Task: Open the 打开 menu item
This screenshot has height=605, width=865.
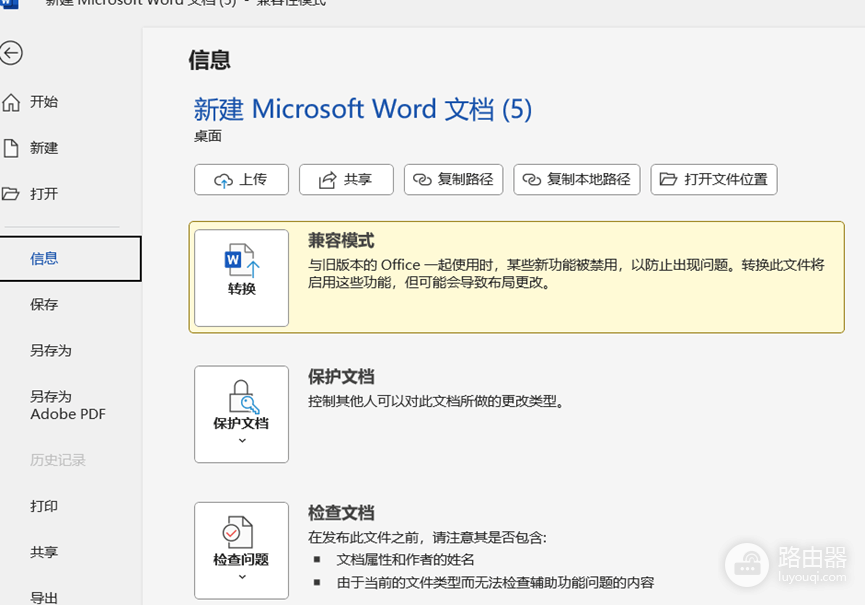Action: coord(44,194)
